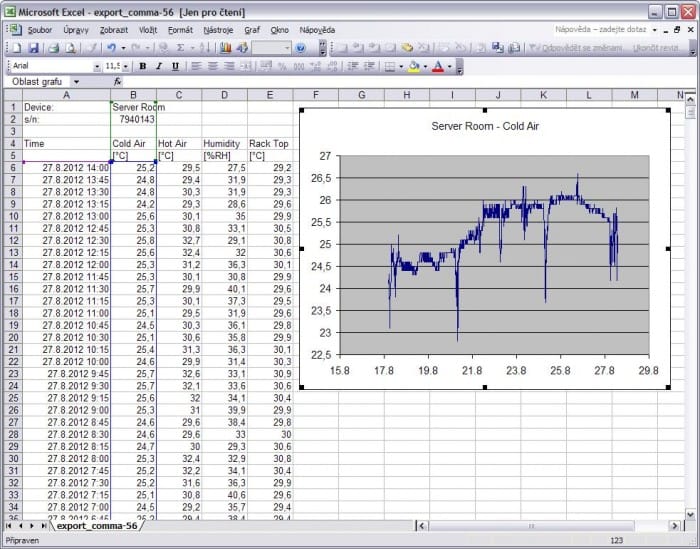Click the New blank workbook icon
The height and width of the screenshot is (549, 700).
[12, 48]
